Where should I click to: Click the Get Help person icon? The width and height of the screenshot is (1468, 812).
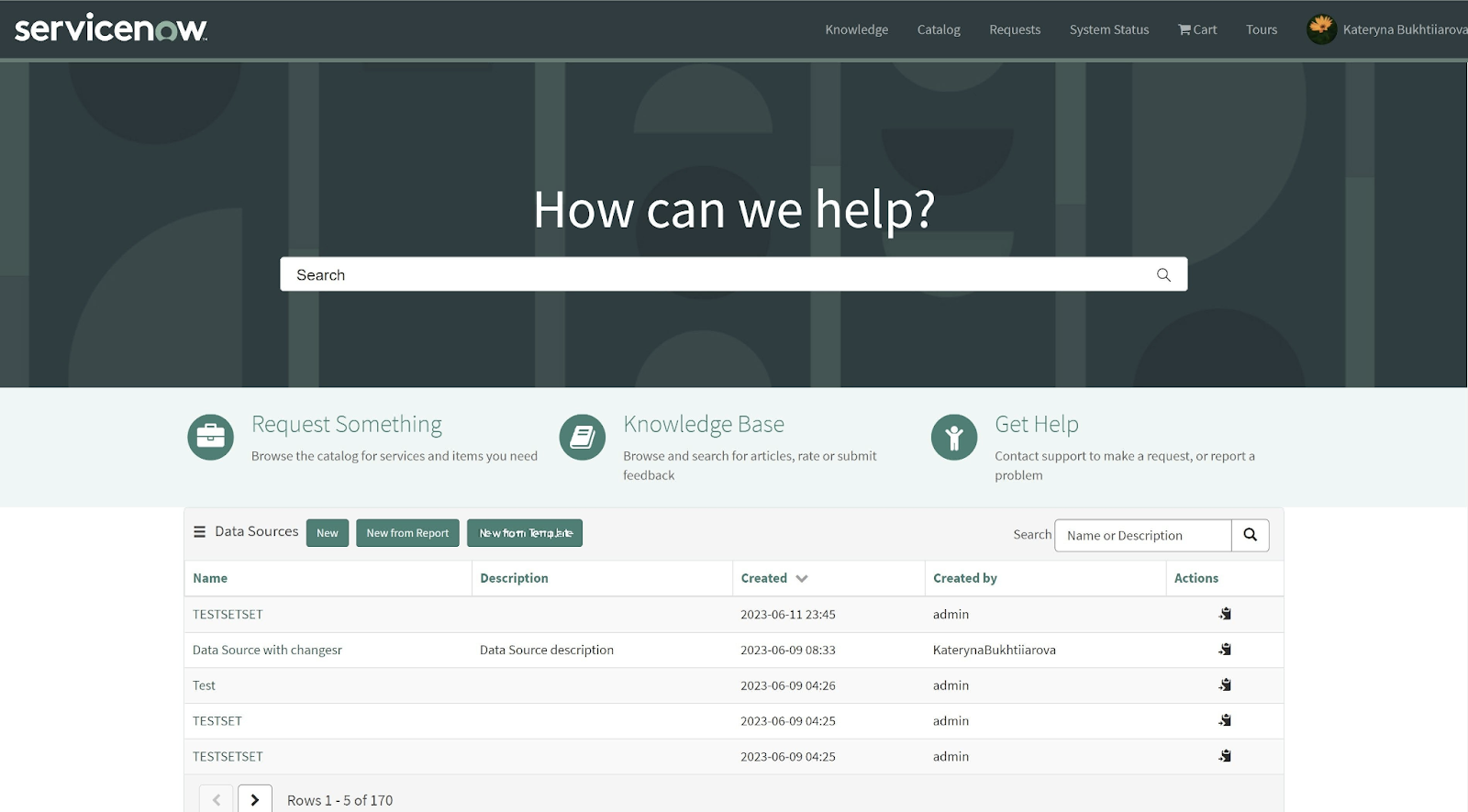point(954,437)
